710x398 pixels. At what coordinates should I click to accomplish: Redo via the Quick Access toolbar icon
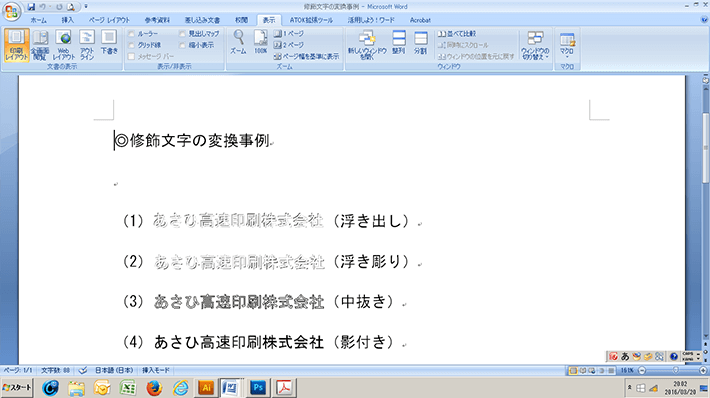(59, 7)
